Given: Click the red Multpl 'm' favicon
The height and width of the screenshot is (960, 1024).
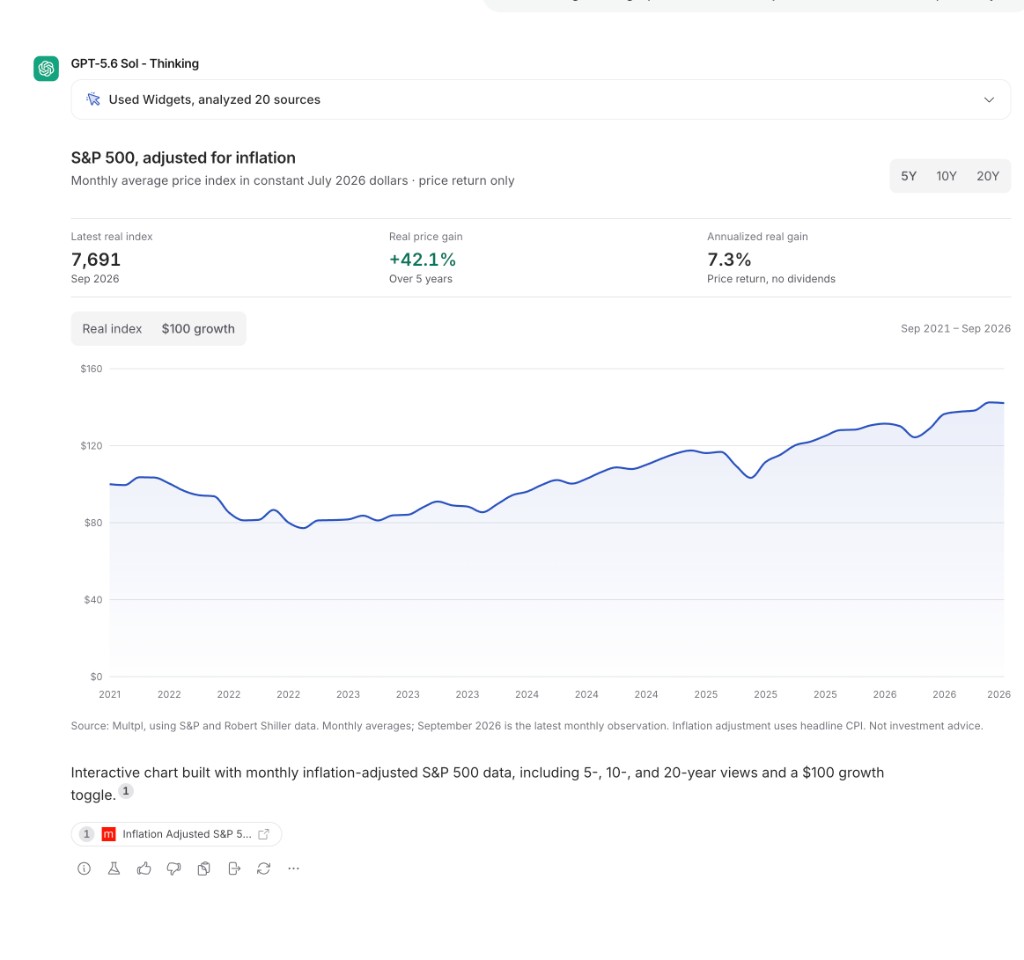Looking at the screenshot, I should pyautogui.click(x=108, y=834).
